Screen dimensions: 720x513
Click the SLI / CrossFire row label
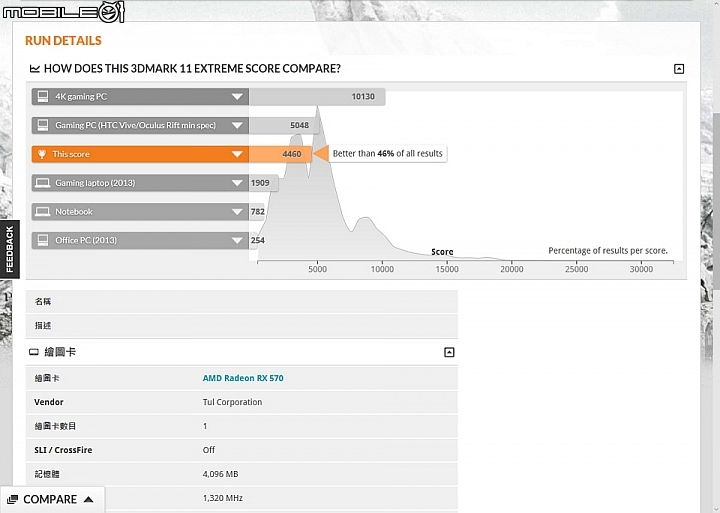[x=63, y=450]
